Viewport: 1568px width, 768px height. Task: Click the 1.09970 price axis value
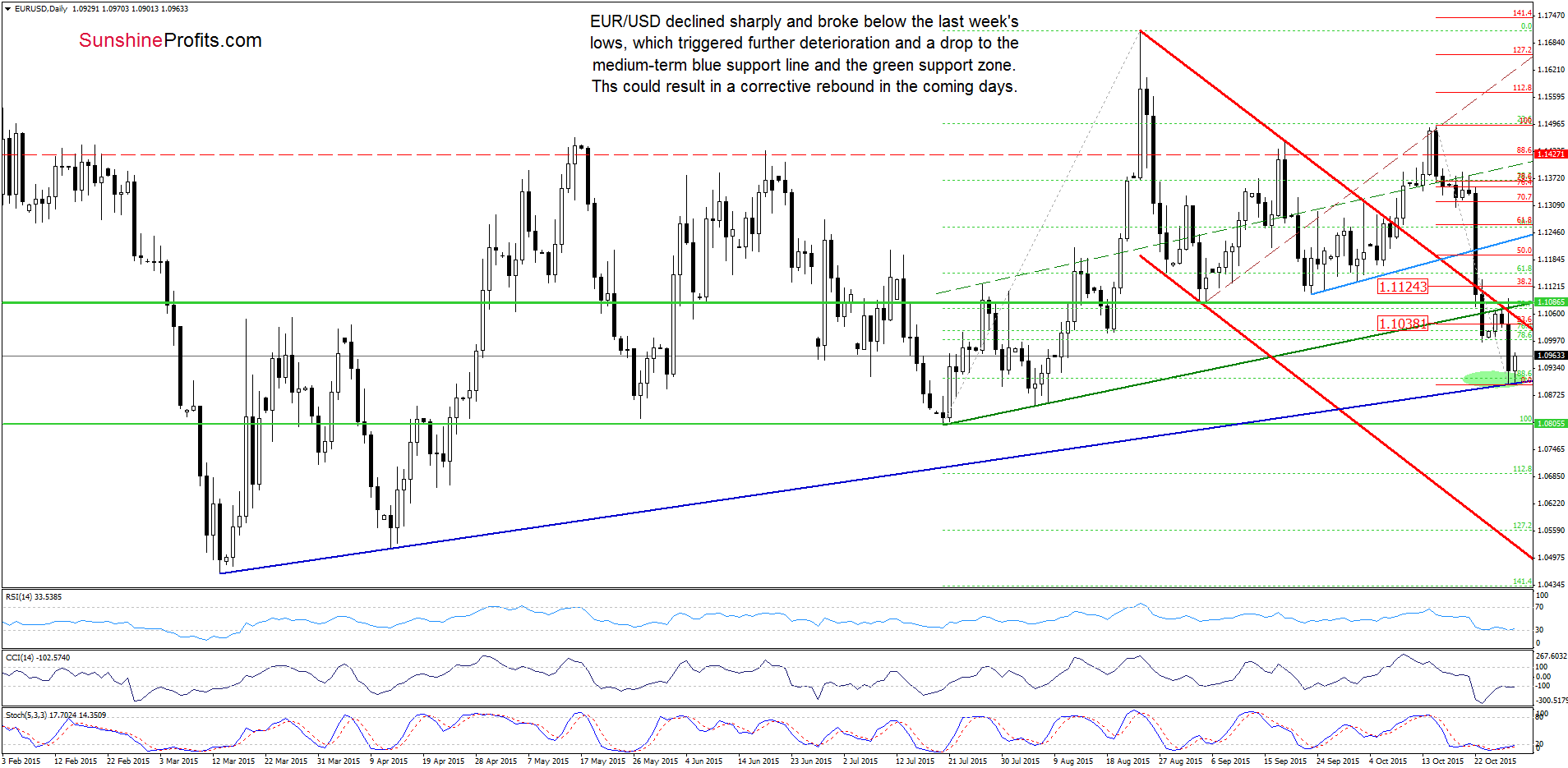click(1552, 341)
